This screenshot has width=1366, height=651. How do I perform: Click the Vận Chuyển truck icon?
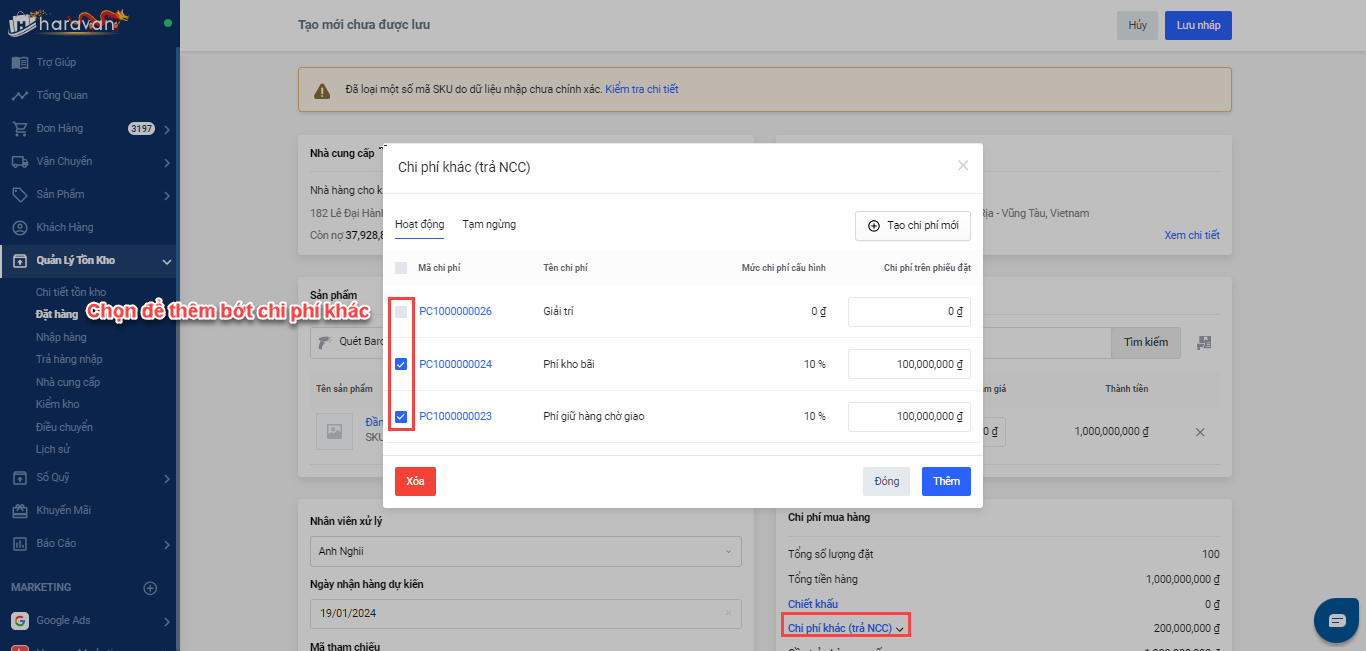tap(20, 161)
